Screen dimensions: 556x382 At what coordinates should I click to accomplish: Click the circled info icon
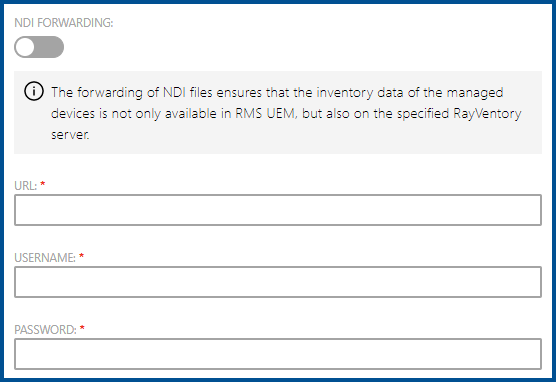coord(34,91)
